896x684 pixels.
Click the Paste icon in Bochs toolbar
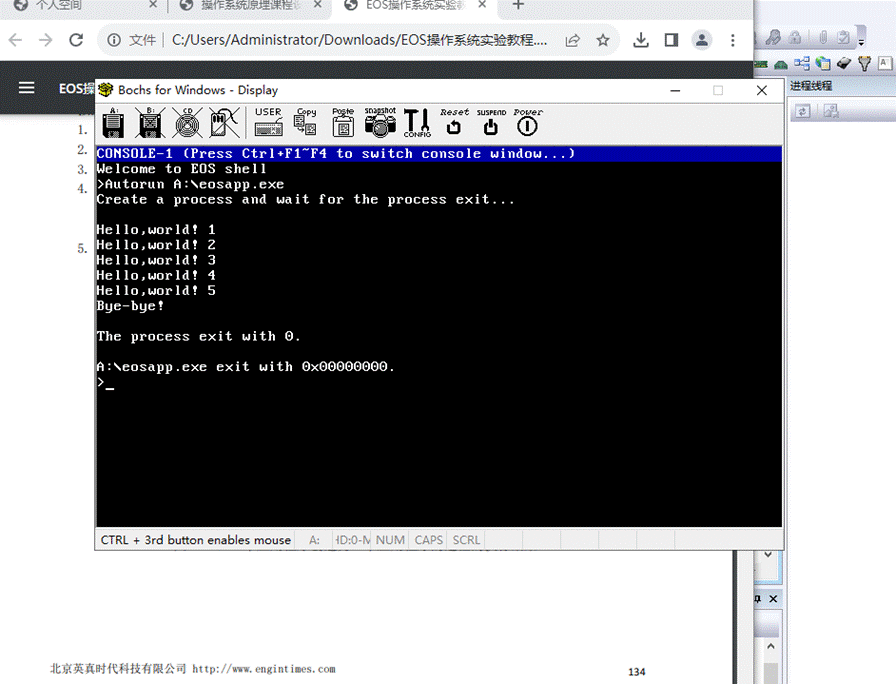coord(343,122)
